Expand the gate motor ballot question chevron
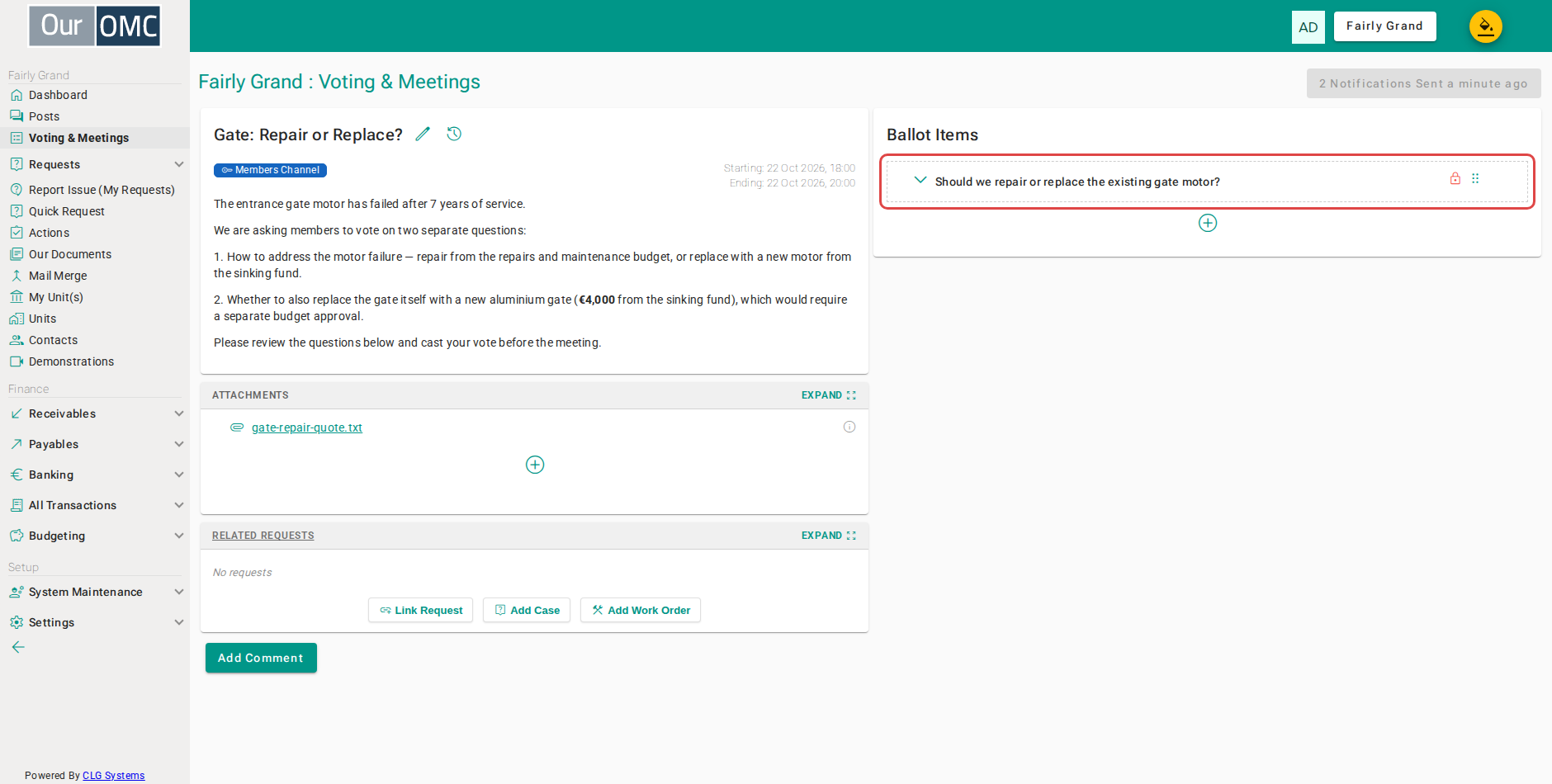 click(920, 180)
